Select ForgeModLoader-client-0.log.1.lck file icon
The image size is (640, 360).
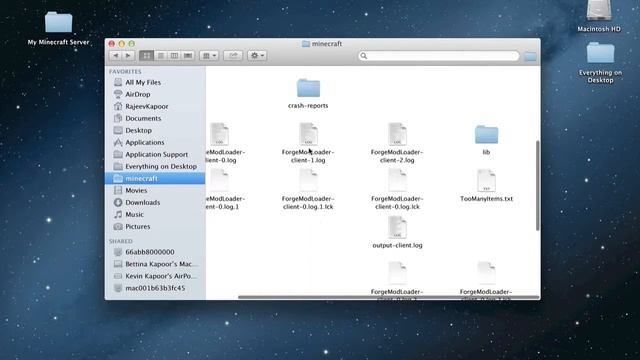pyautogui.click(x=308, y=180)
